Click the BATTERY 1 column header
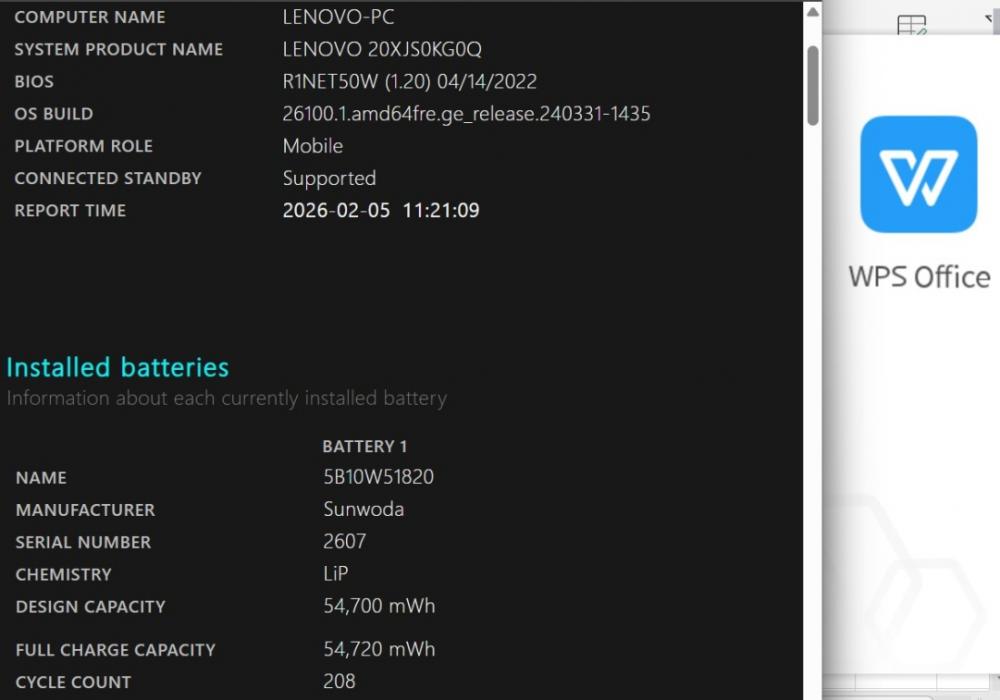The image size is (1000, 700). [x=364, y=446]
